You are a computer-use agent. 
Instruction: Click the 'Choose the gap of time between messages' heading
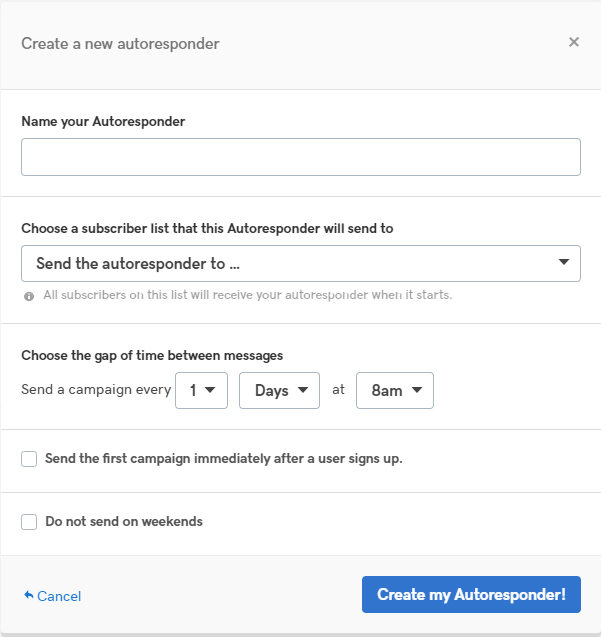click(x=152, y=355)
